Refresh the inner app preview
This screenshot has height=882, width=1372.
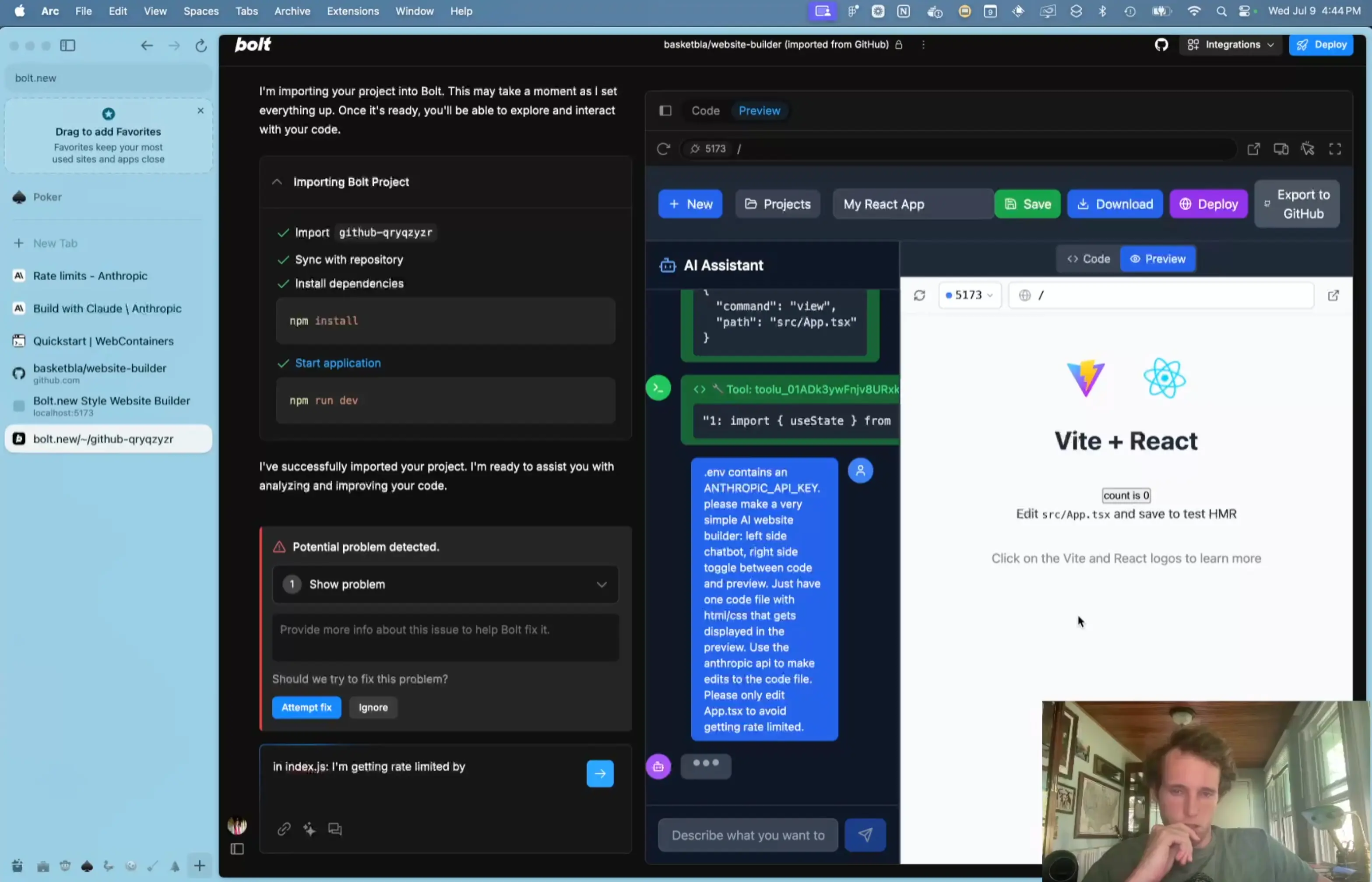(x=919, y=295)
